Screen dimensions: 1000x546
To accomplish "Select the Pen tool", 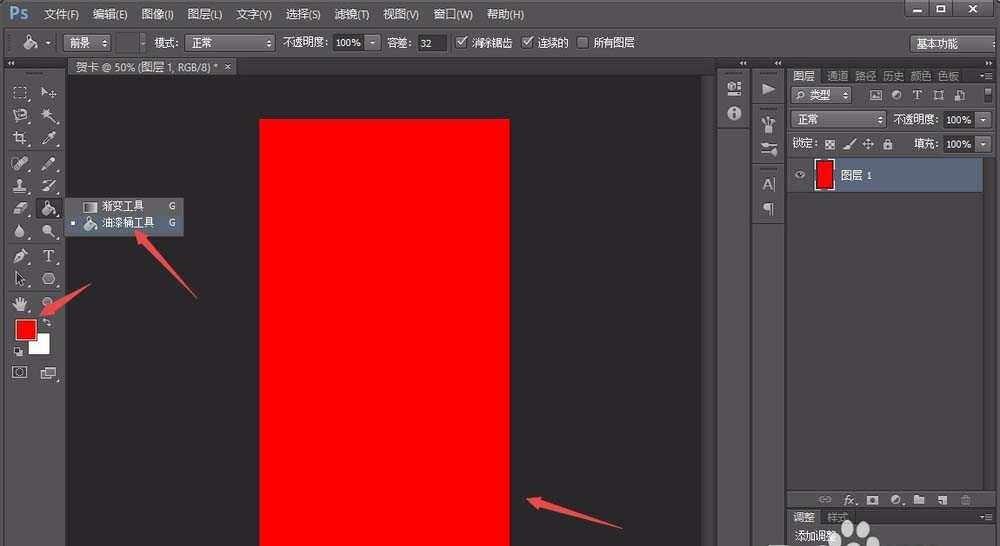I will click(20, 256).
